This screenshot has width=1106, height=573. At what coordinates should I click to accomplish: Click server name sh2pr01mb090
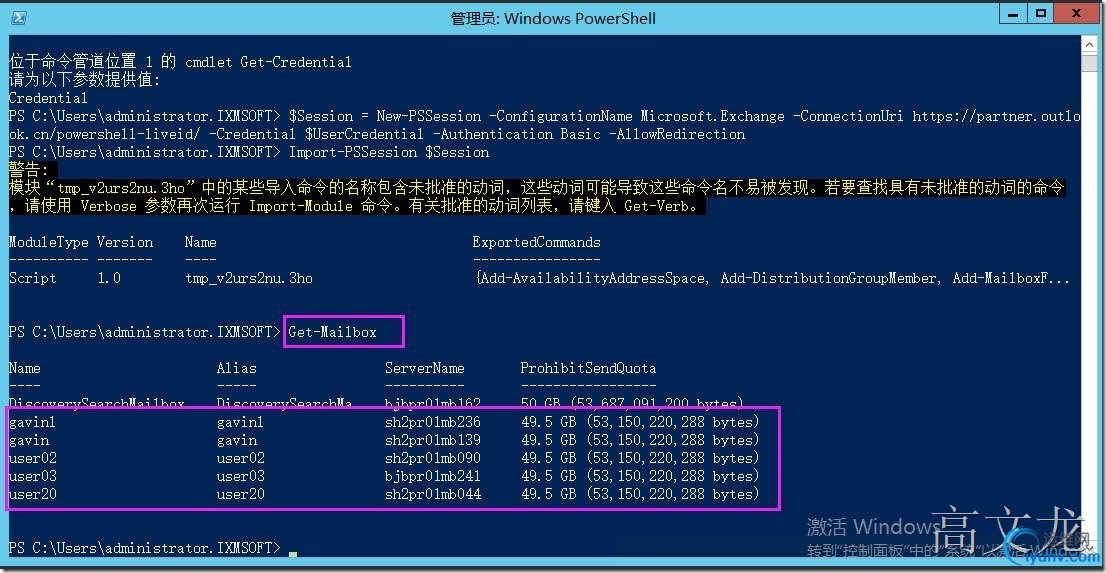pyautogui.click(x=432, y=458)
